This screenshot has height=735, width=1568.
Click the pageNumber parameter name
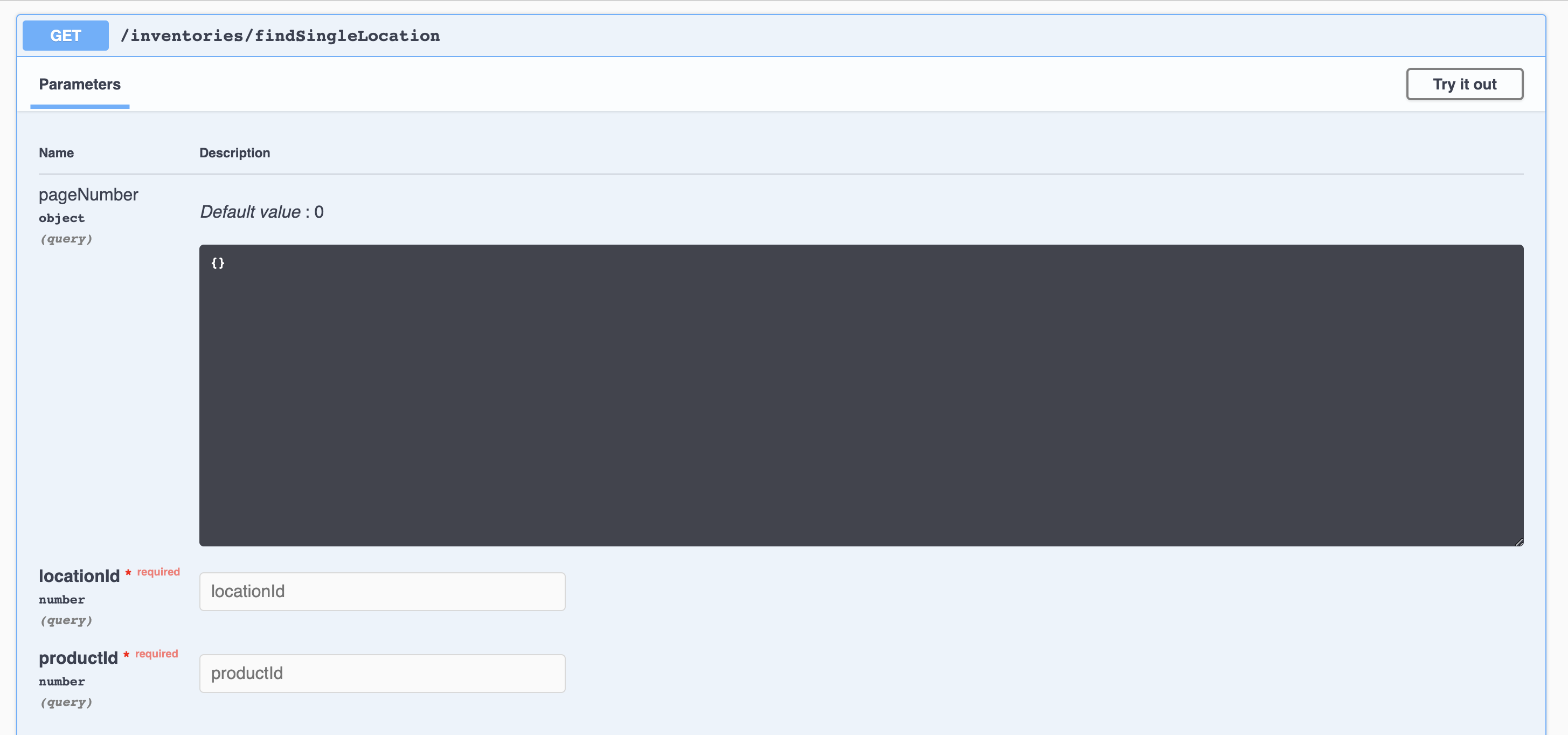click(88, 195)
